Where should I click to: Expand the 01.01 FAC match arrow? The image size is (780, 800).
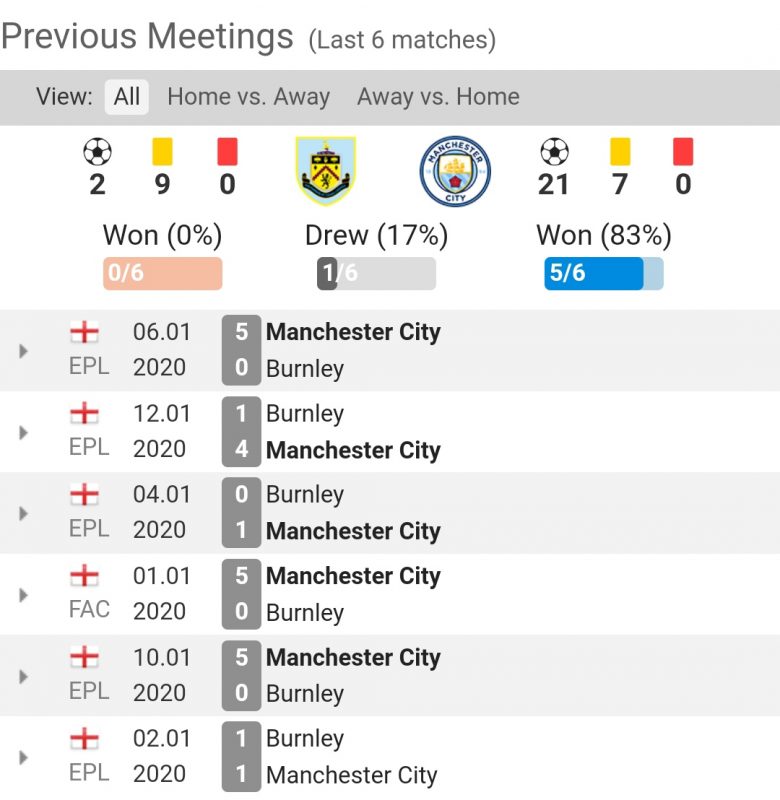tap(24, 595)
